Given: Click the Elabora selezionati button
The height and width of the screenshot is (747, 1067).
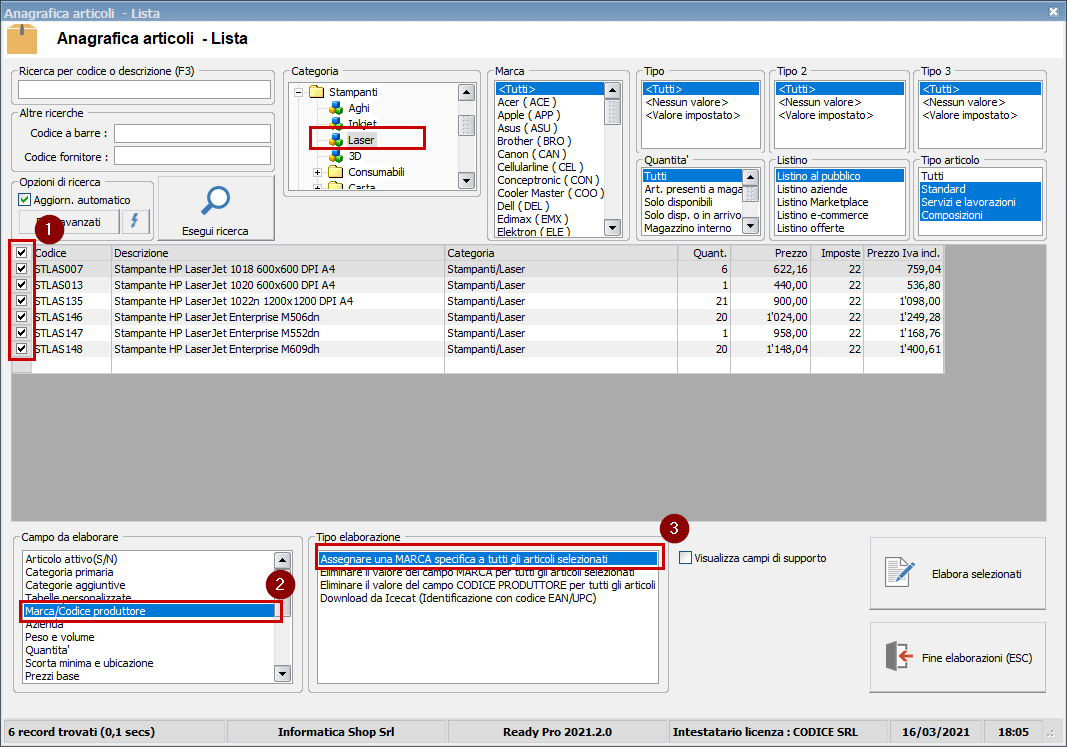Looking at the screenshot, I should pos(957,574).
